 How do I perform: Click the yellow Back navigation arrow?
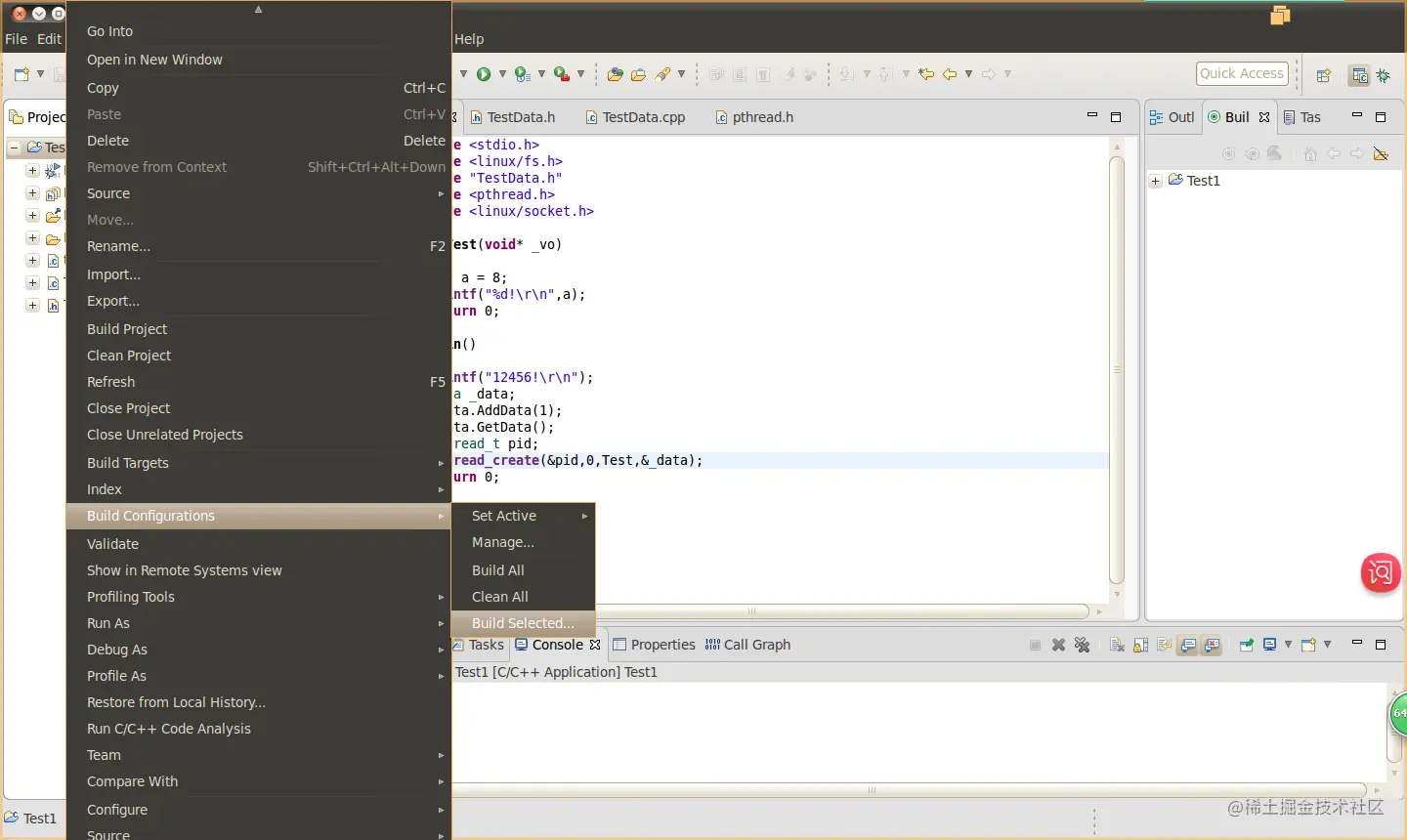(950, 74)
